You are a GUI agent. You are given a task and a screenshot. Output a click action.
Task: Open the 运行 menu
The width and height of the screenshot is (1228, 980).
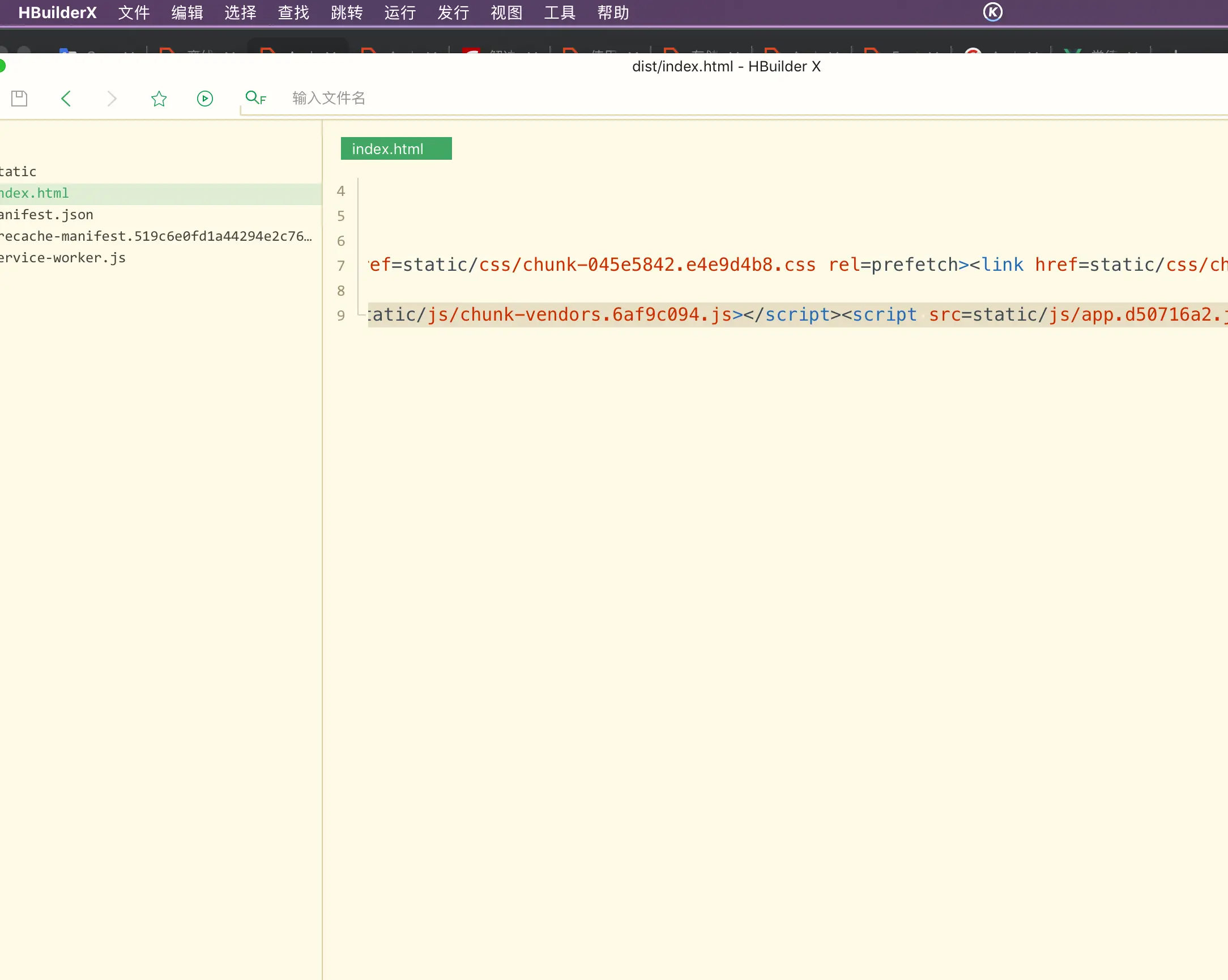pyautogui.click(x=400, y=12)
